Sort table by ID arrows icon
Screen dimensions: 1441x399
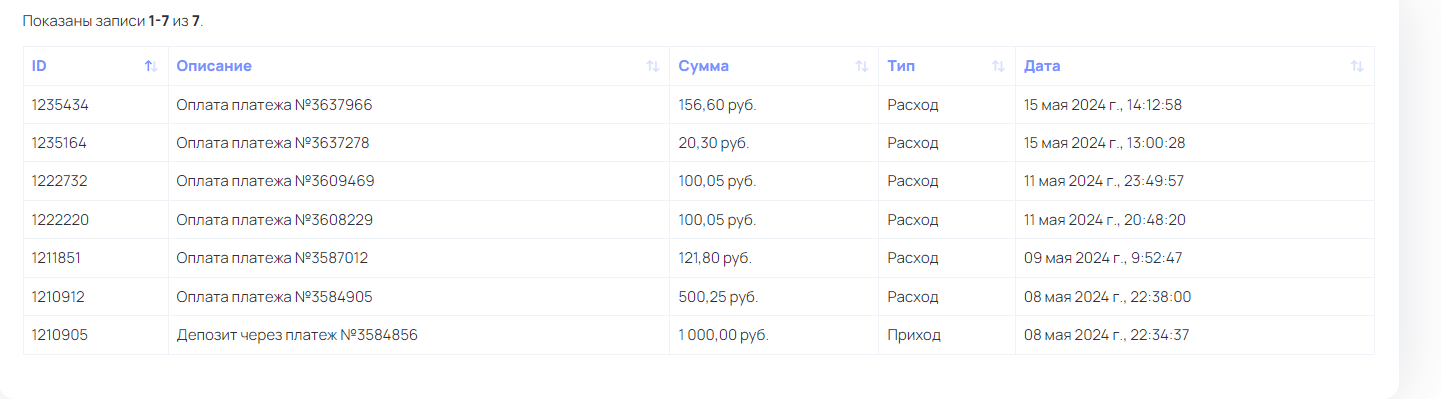coord(151,66)
